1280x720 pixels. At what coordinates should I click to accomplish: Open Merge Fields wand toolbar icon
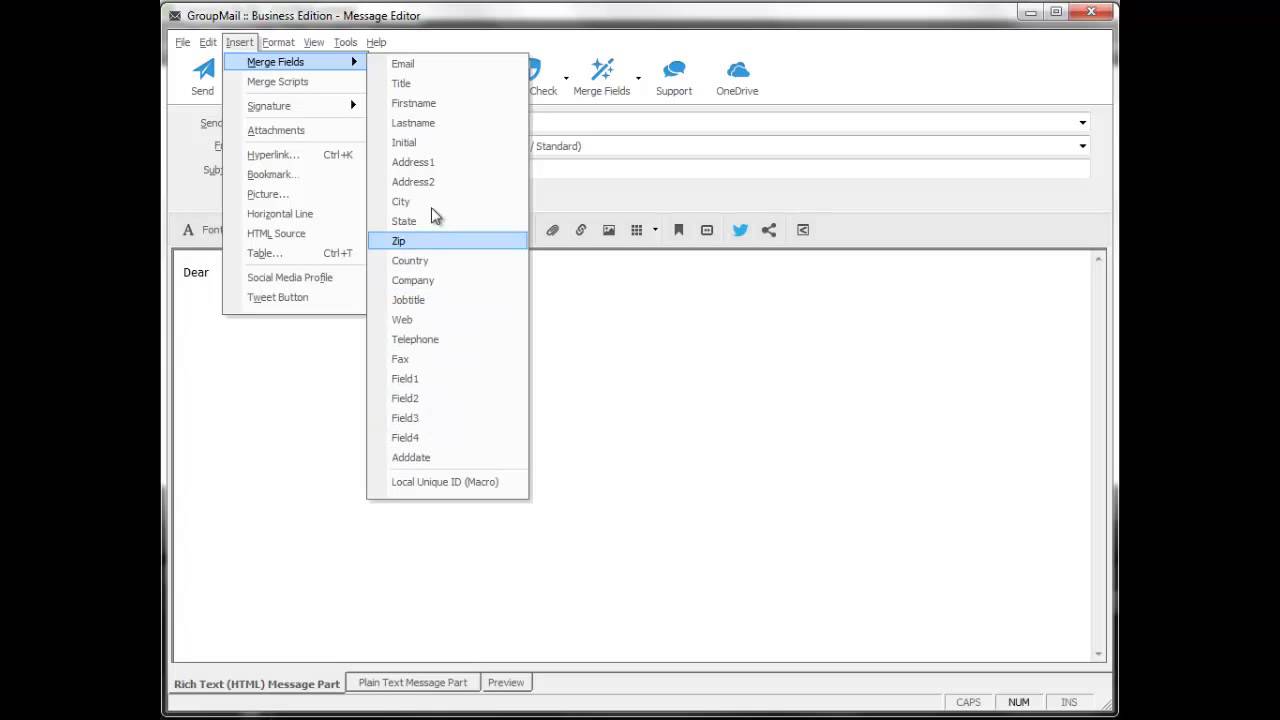[x=602, y=69]
